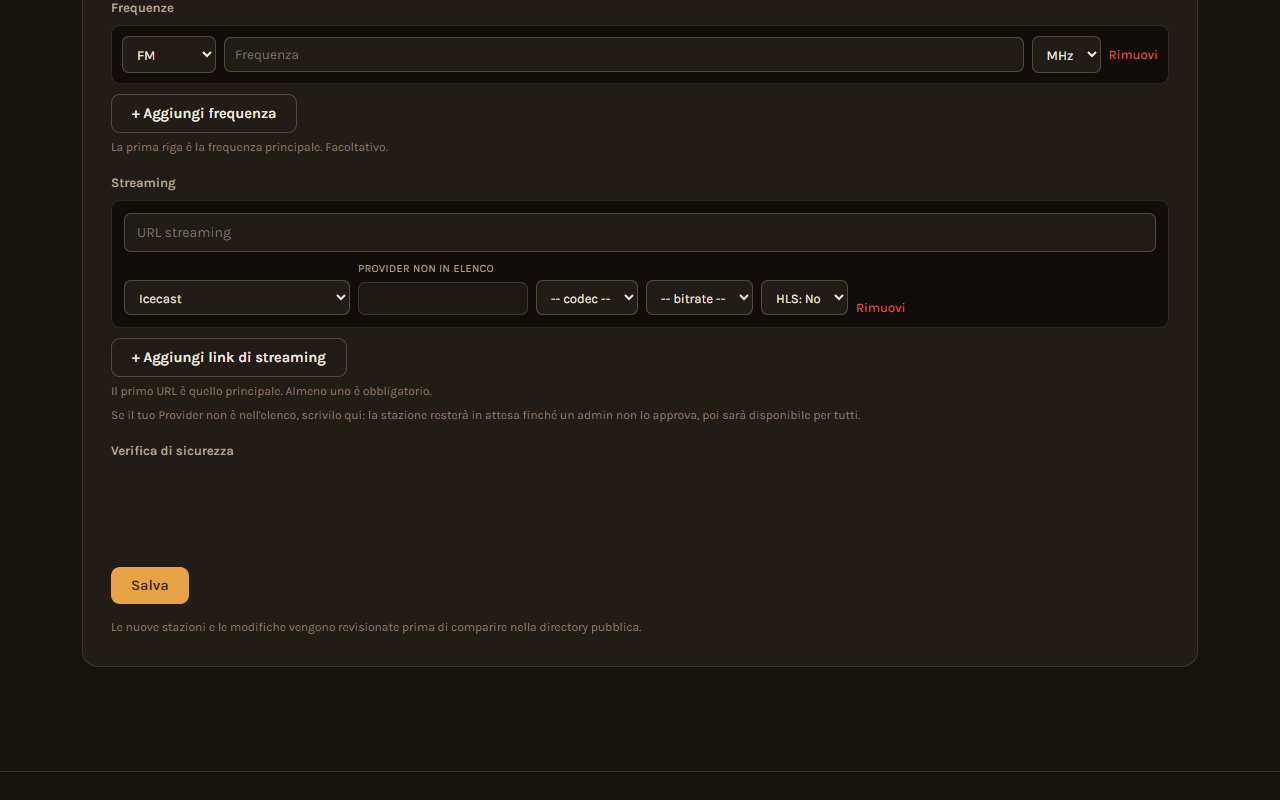Click the PROVIDER NON IN ELENCO label
This screenshot has height=800, width=1280.
(x=426, y=269)
